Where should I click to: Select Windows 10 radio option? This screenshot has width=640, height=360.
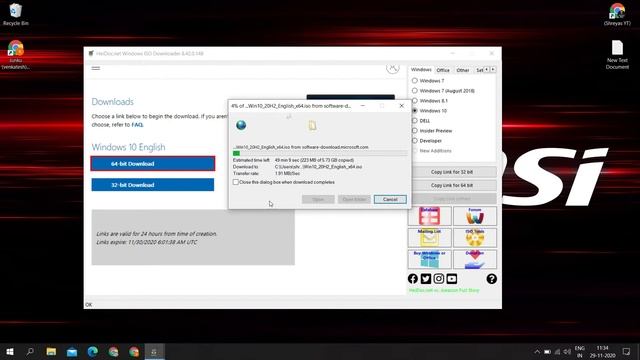tap(429, 111)
